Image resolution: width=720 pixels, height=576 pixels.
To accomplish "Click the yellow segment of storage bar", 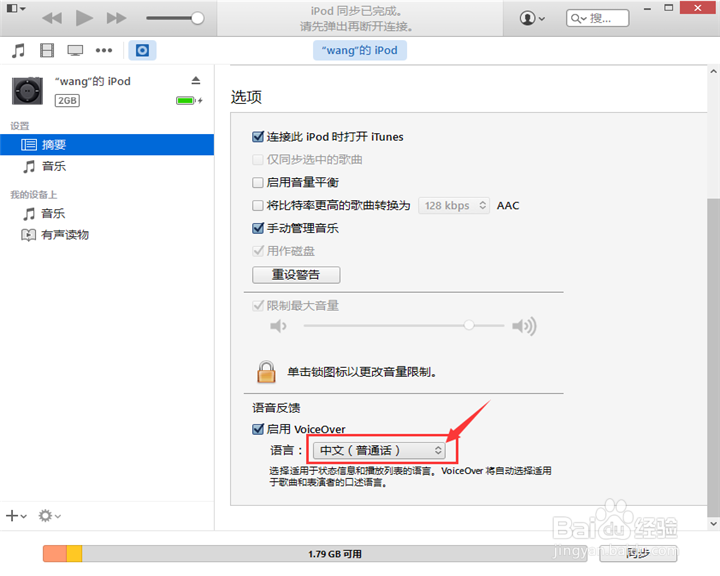I will 74,553.
